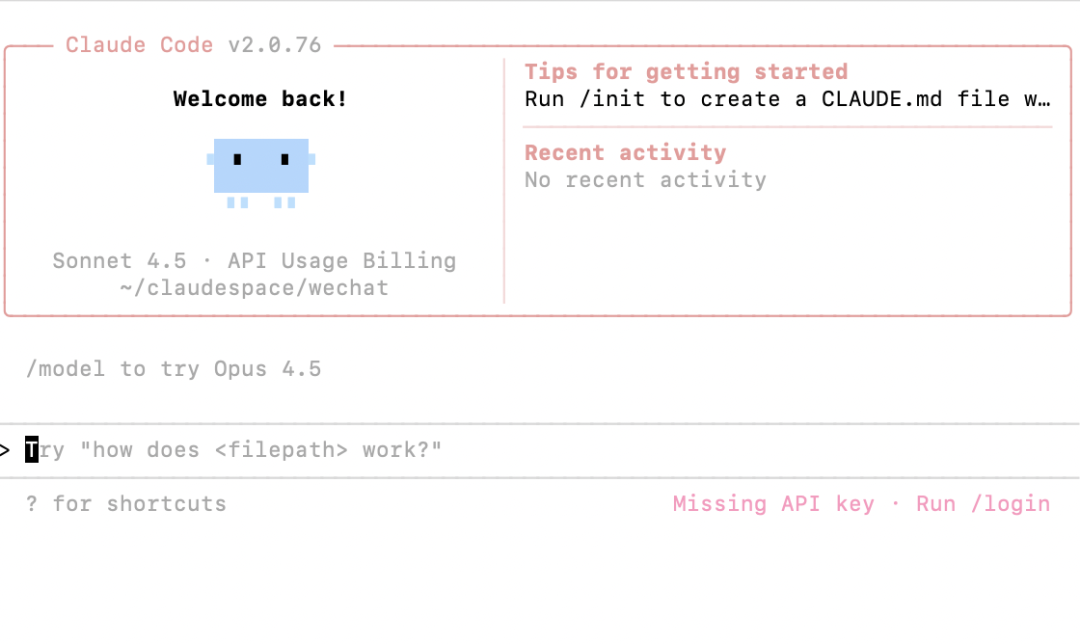Click the "Run /init" tip line
The image size is (1080, 644).
pyautogui.click(x=786, y=99)
